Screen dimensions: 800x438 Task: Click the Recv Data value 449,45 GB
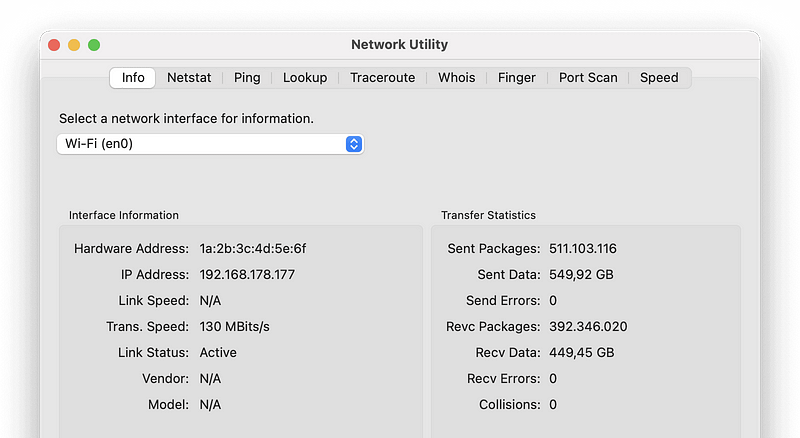point(582,353)
